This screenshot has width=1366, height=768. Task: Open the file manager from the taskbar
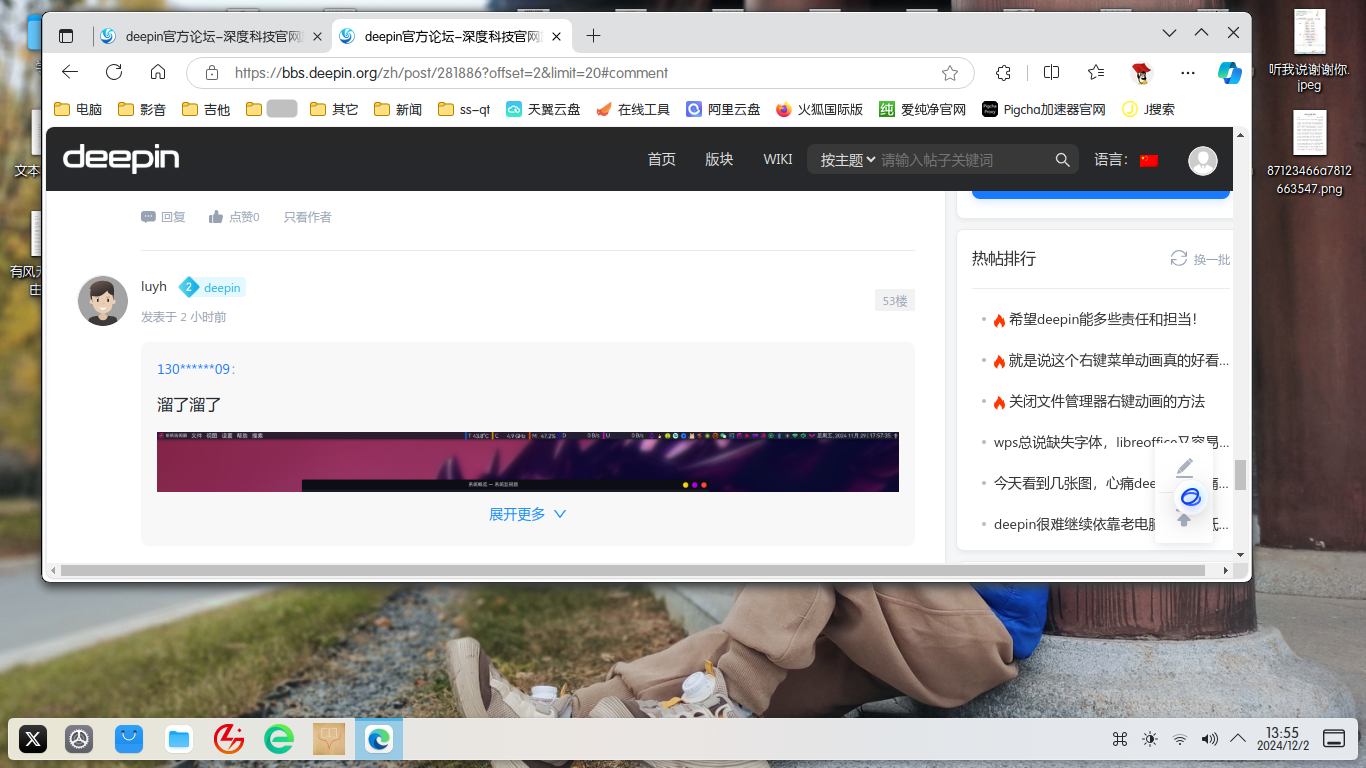point(179,739)
